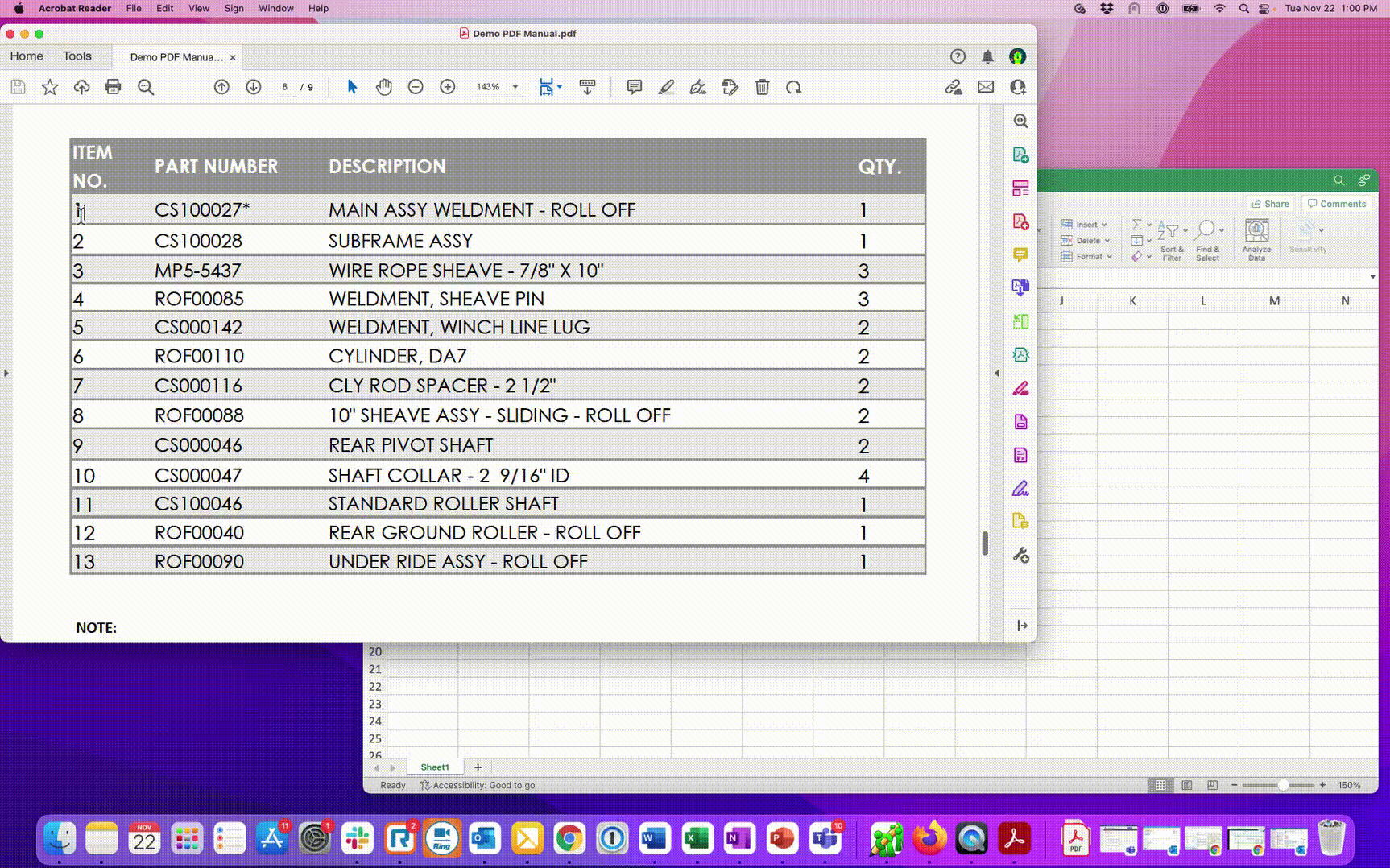Send file by email envelope icon

[986, 87]
